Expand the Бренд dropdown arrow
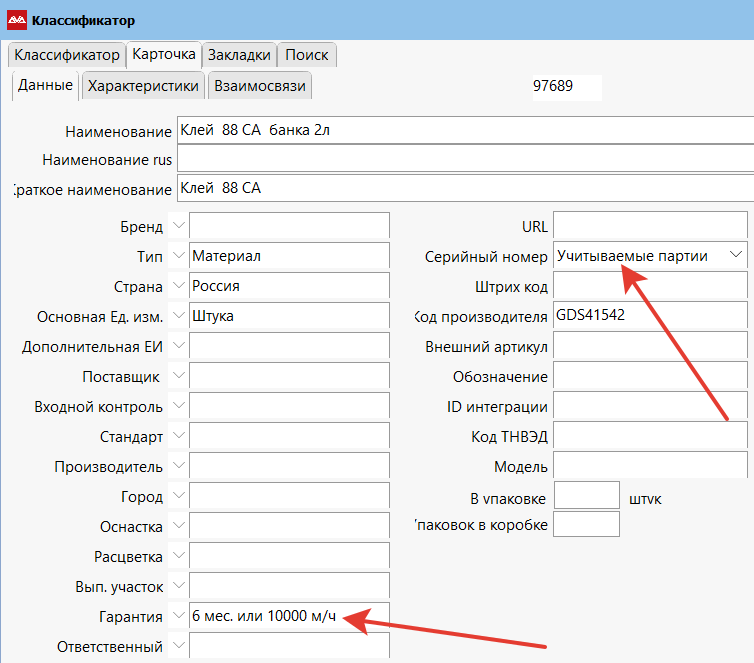Viewport: 754px width, 663px height. tap(178, 226)
